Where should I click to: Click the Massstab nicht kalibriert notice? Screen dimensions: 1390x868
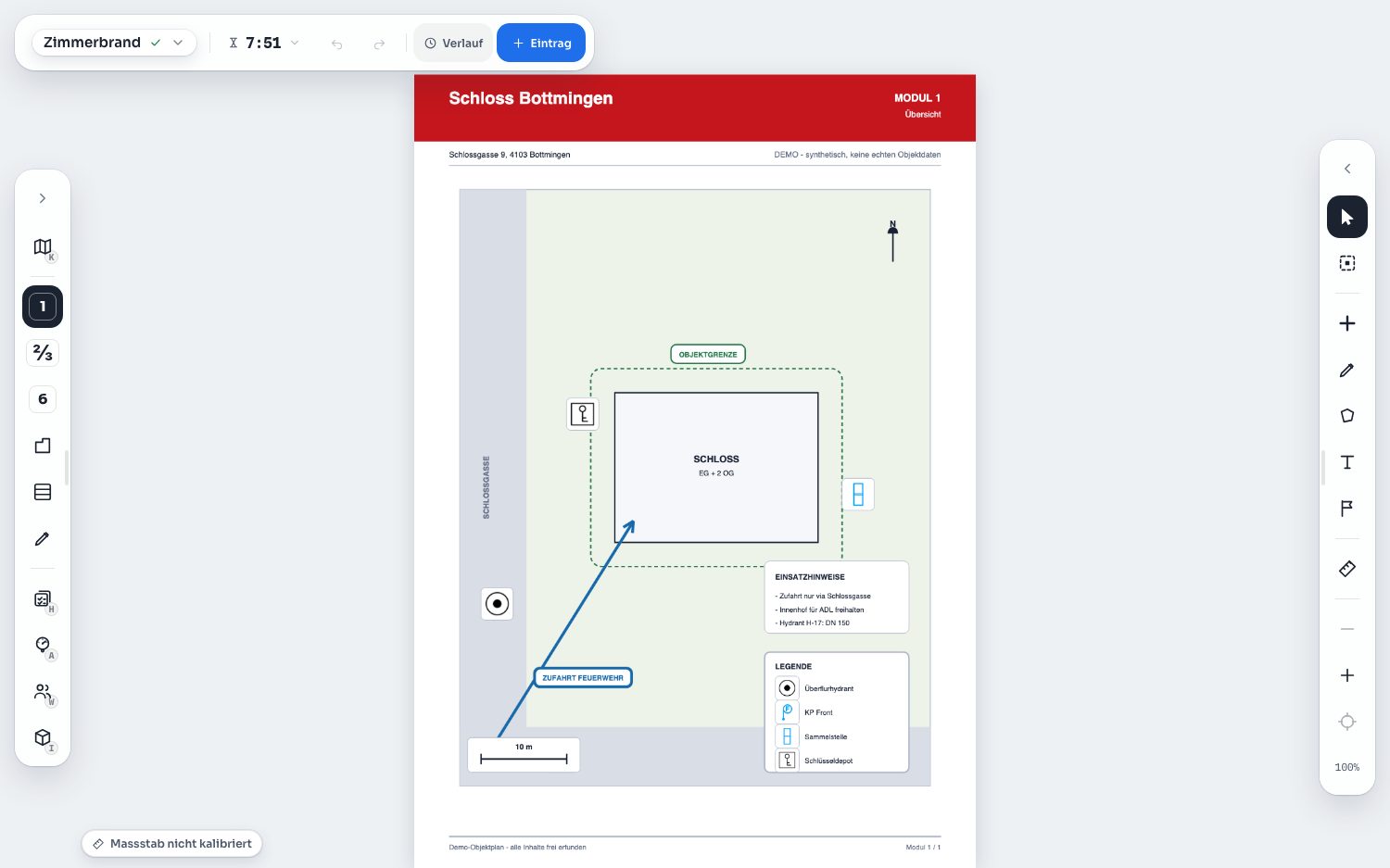172,844
